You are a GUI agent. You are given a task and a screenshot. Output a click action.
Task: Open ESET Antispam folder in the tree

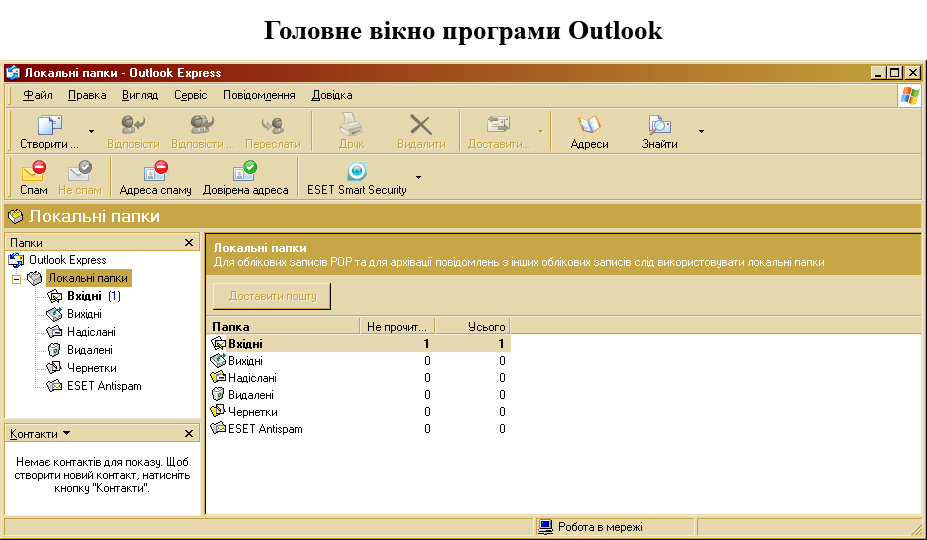(104, 386)
